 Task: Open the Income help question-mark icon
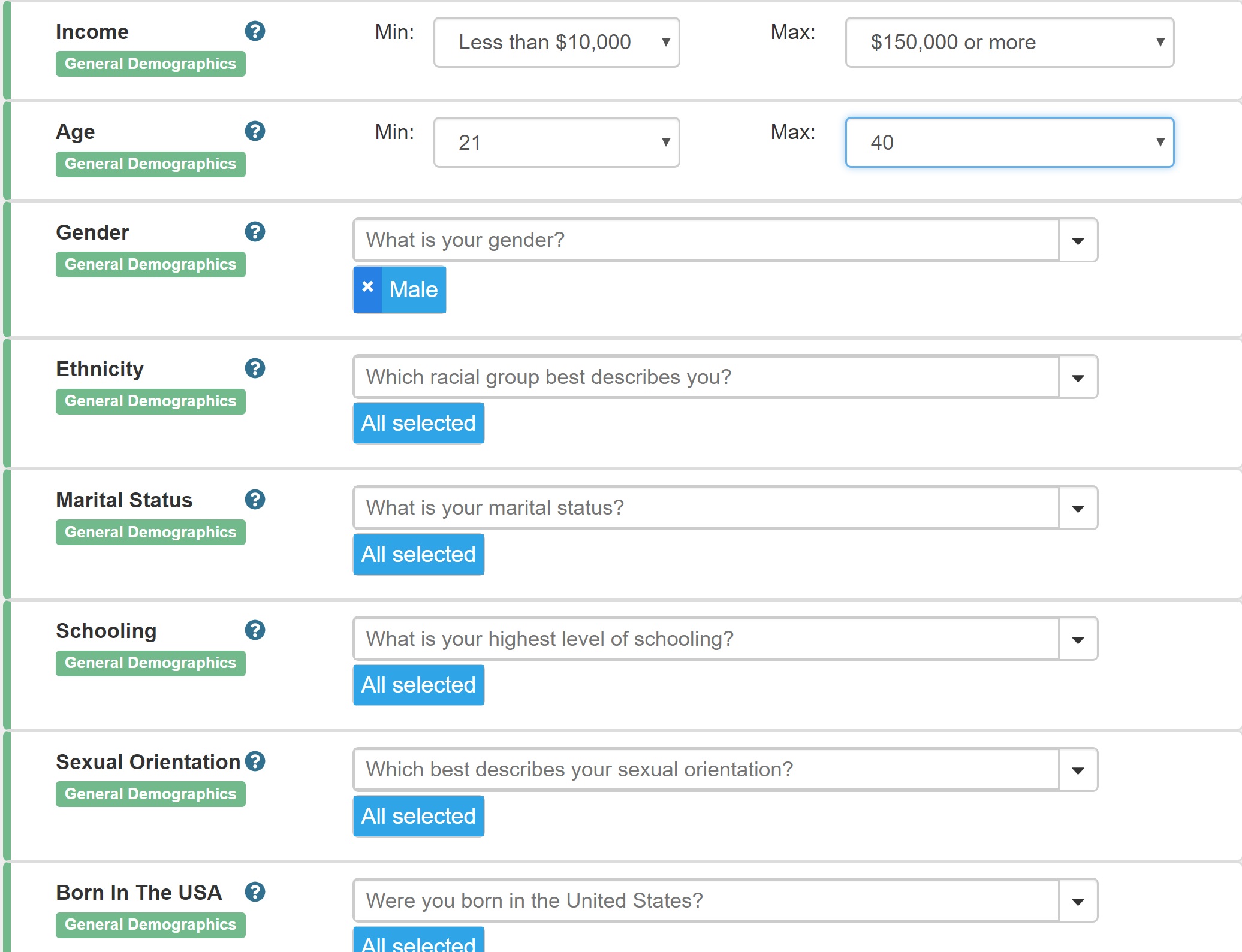coord(255,31)
